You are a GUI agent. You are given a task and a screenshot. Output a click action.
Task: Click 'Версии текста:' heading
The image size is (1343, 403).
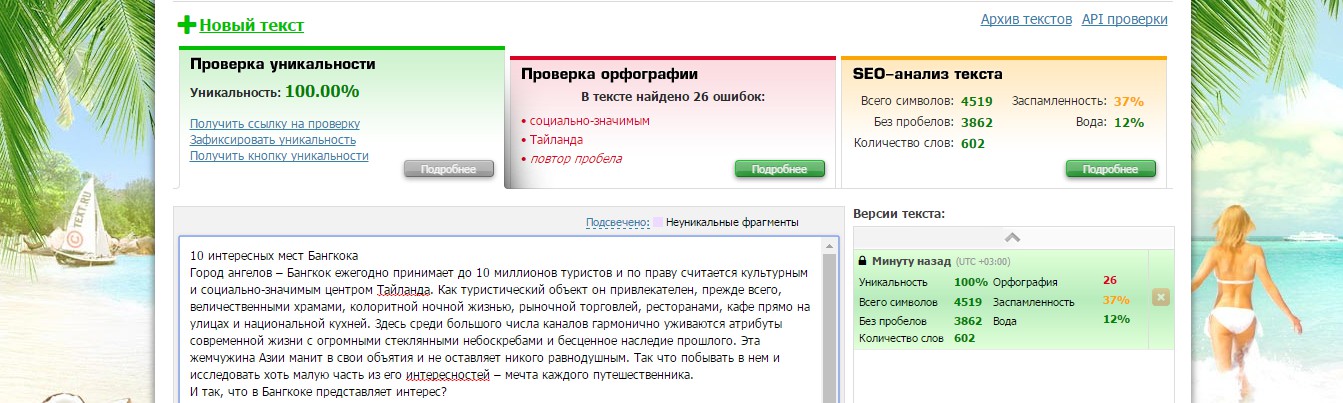coord(899,214)
